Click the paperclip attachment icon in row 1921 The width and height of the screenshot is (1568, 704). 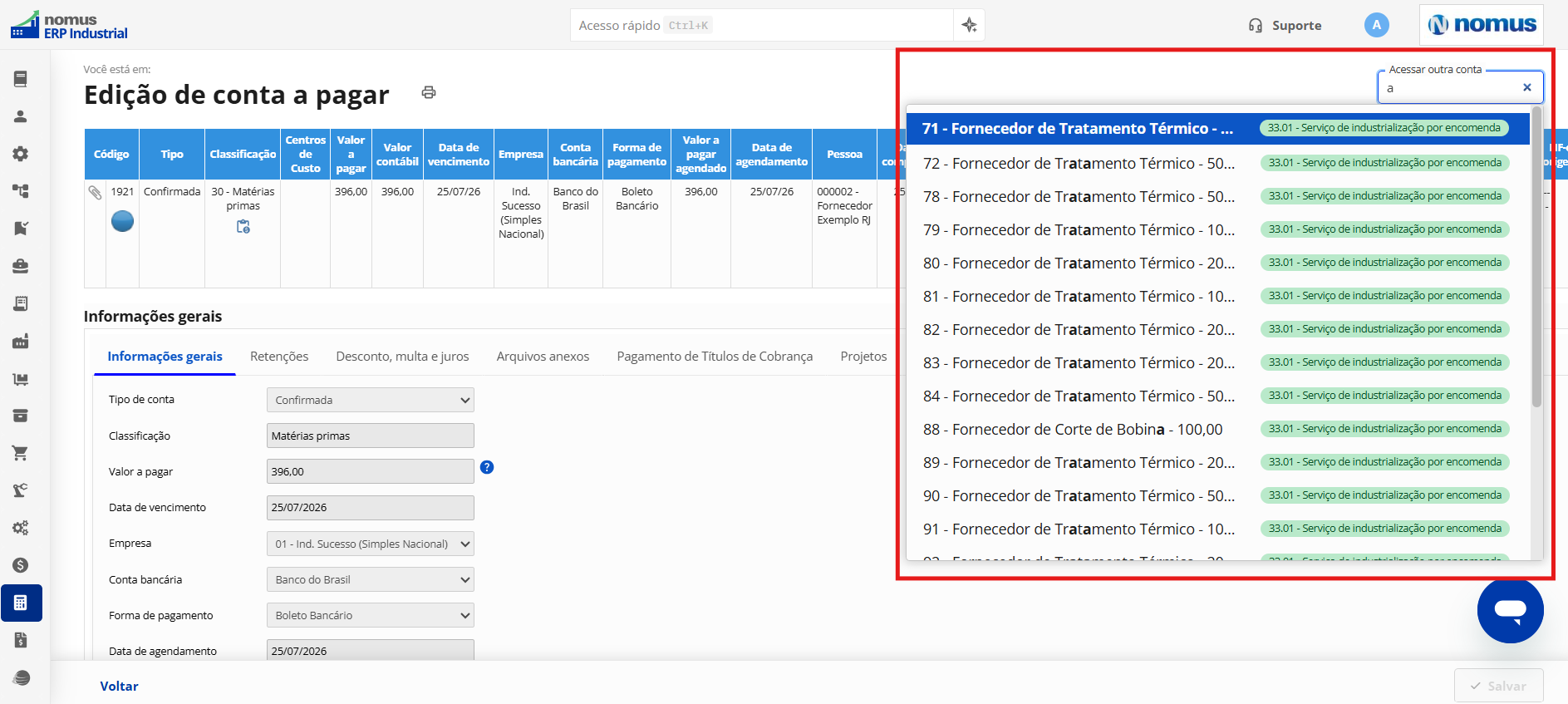pos(95,192)
